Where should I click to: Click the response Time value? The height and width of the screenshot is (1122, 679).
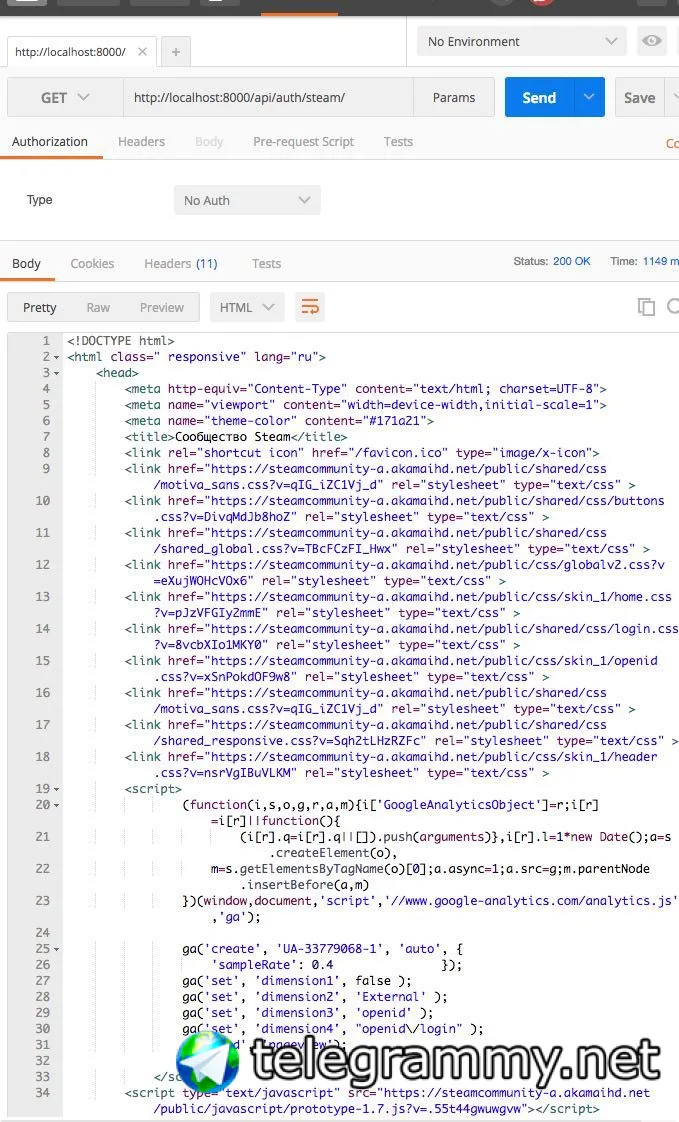(x=660, y=261)
